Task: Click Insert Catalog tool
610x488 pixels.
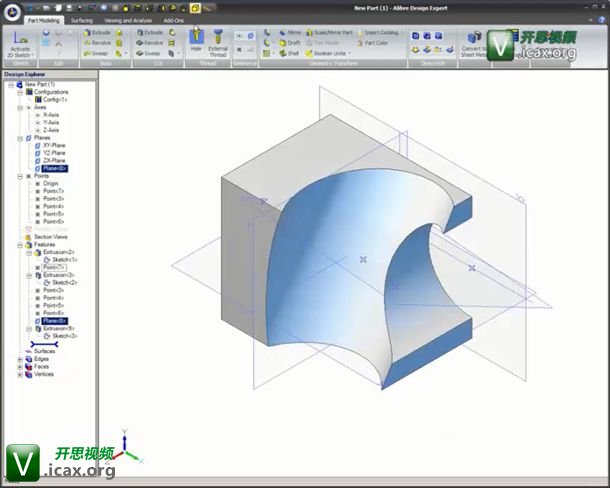Action: point(378,33)
